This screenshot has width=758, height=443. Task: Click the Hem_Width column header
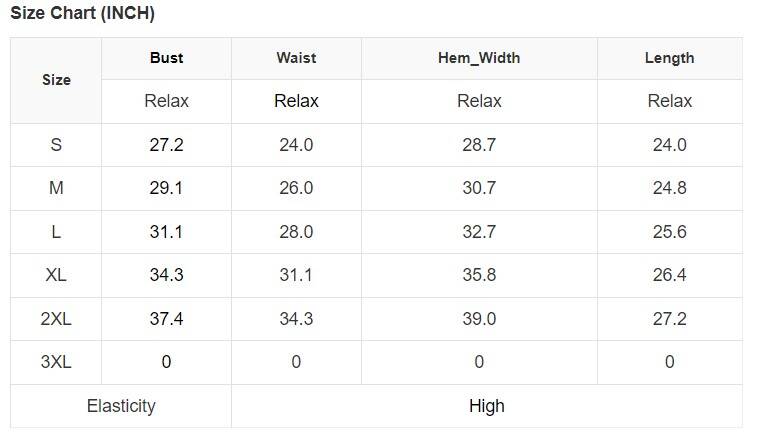coord(479,58)
